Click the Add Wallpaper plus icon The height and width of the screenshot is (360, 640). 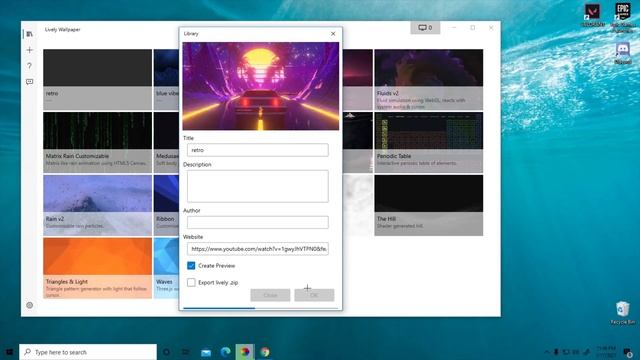(29, 50)
